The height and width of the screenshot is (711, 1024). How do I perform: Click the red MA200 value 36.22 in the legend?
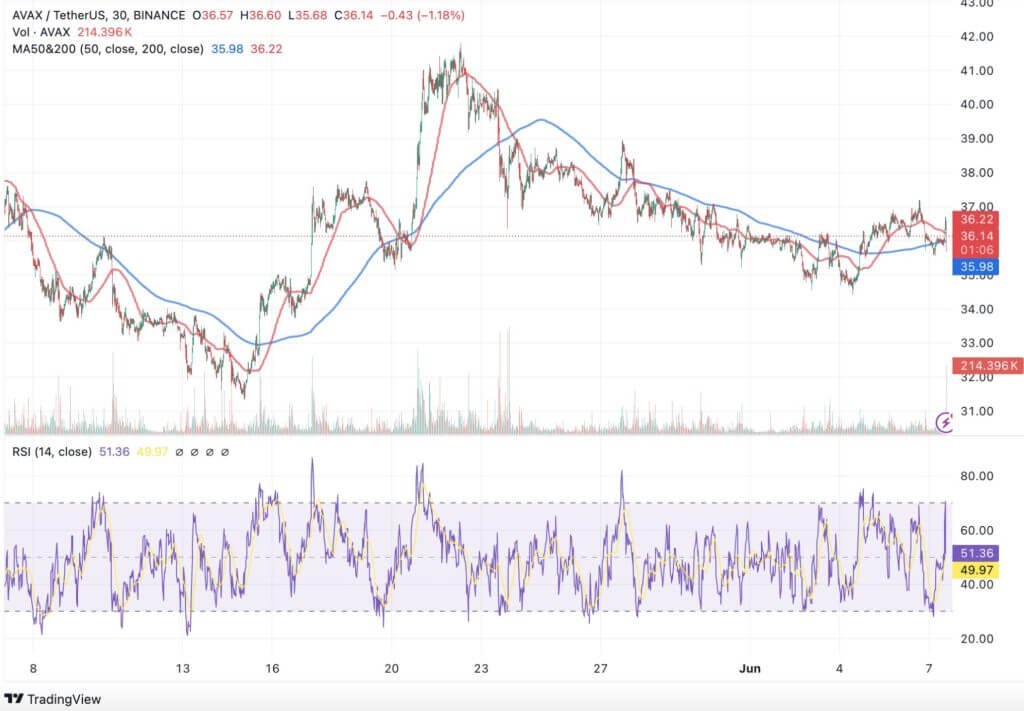[266, 49]
